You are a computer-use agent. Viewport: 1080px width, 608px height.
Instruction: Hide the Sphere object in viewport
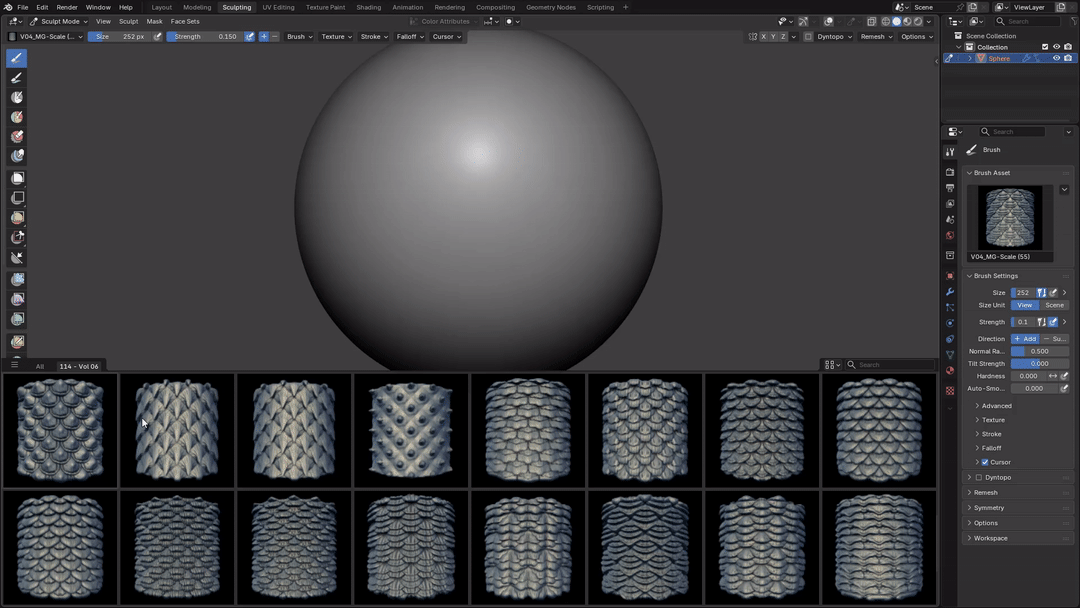(x=1056, y=59)
